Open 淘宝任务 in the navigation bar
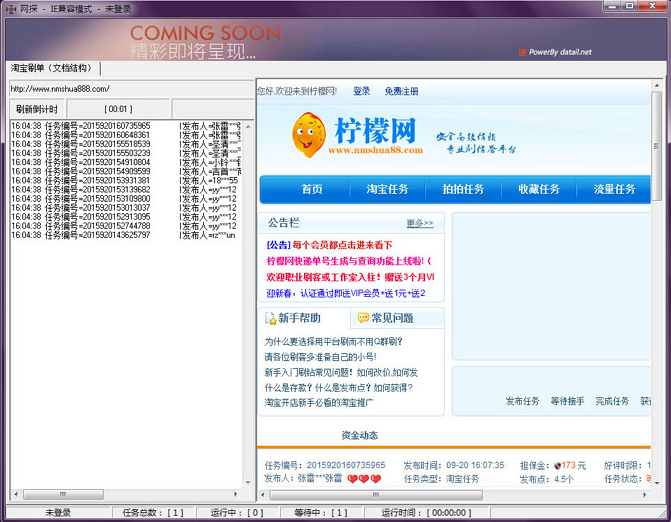Viewport: 671px width, 522px height. click(387, 189)
